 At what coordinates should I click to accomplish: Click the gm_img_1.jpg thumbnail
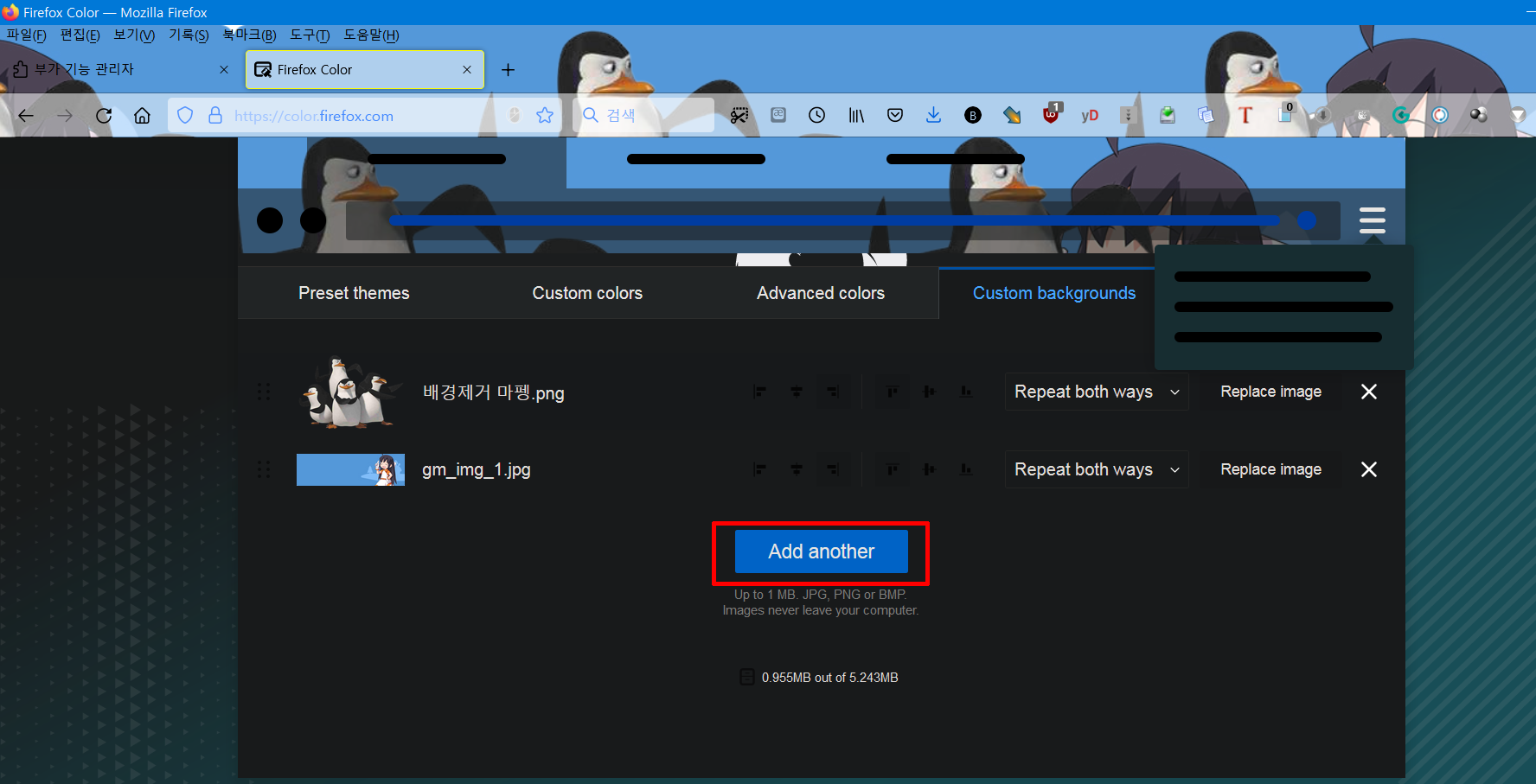tap(350, 469)
